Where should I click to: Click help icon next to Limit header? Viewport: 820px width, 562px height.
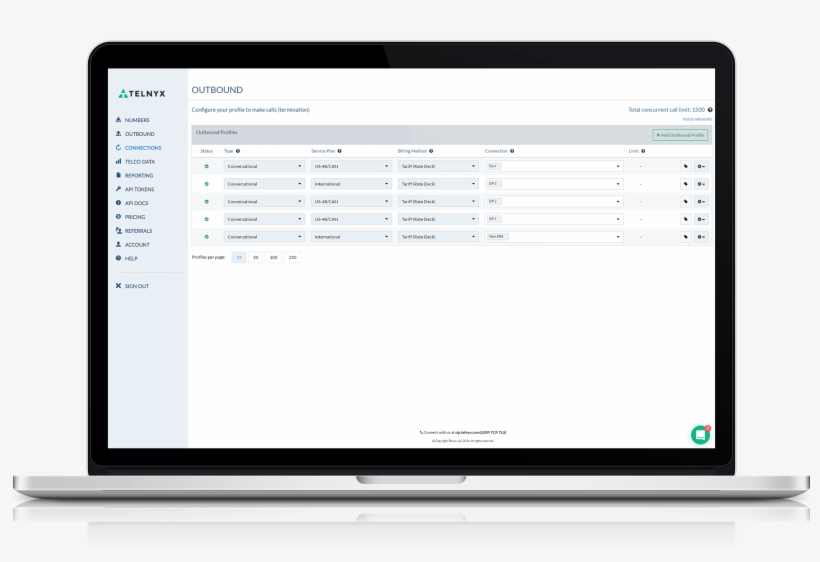643,151
